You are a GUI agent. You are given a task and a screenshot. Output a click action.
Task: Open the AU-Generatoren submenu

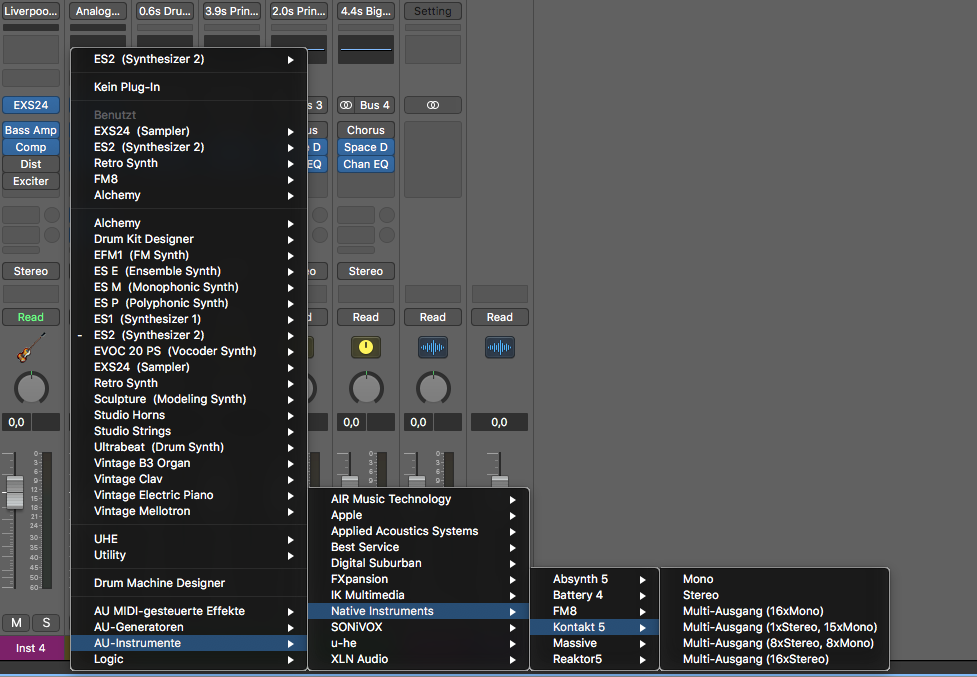pos(189,627)
